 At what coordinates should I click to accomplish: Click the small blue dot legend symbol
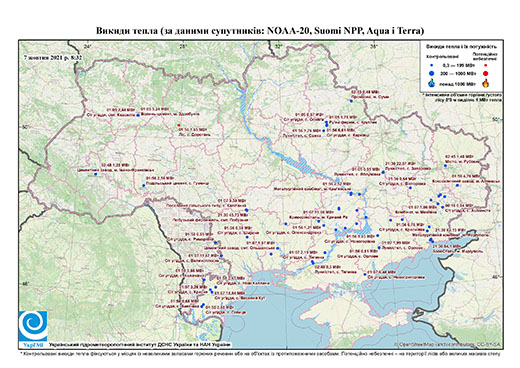432,65
